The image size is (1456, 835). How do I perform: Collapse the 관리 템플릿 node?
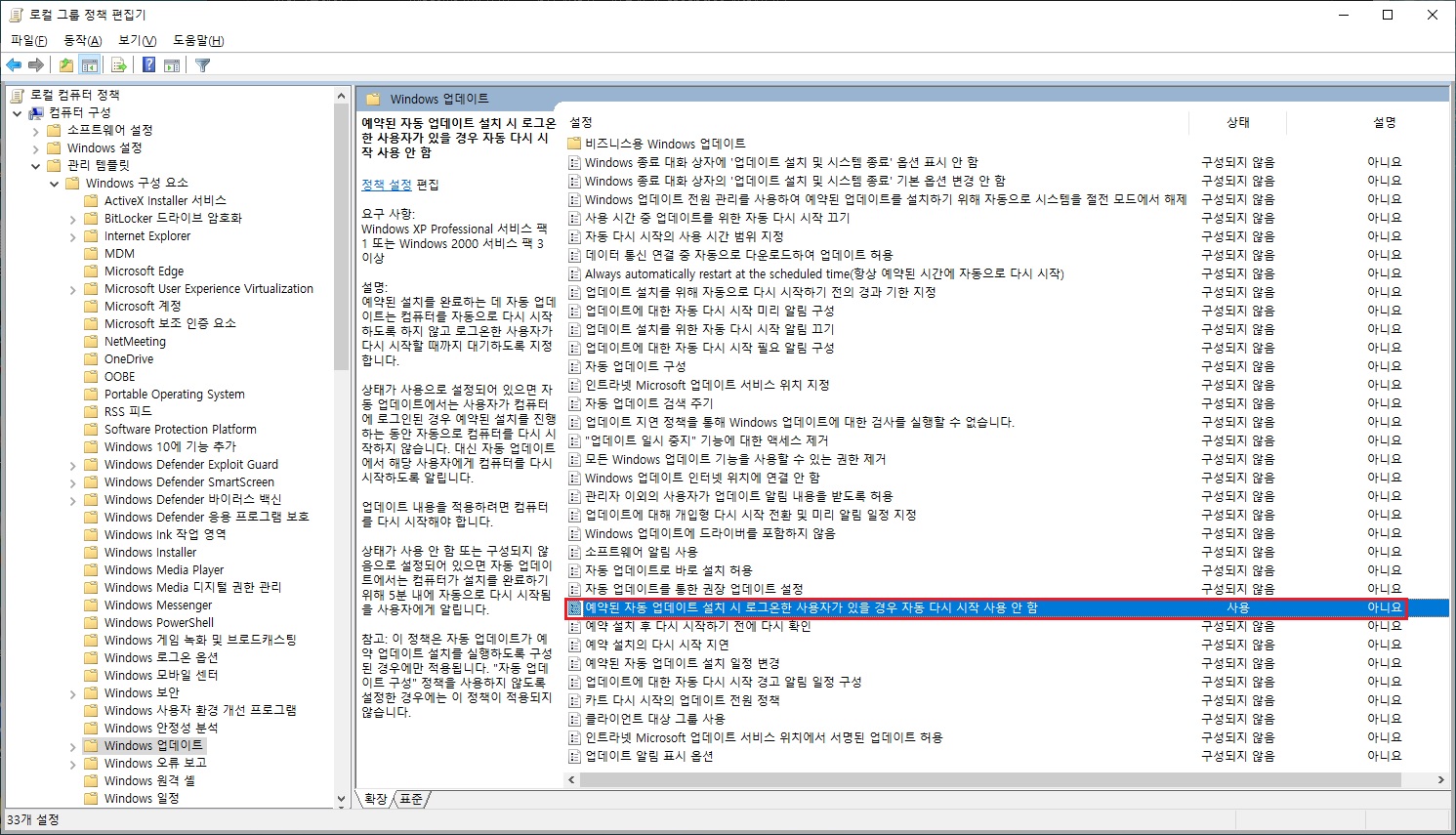click(x=36, y=166)
